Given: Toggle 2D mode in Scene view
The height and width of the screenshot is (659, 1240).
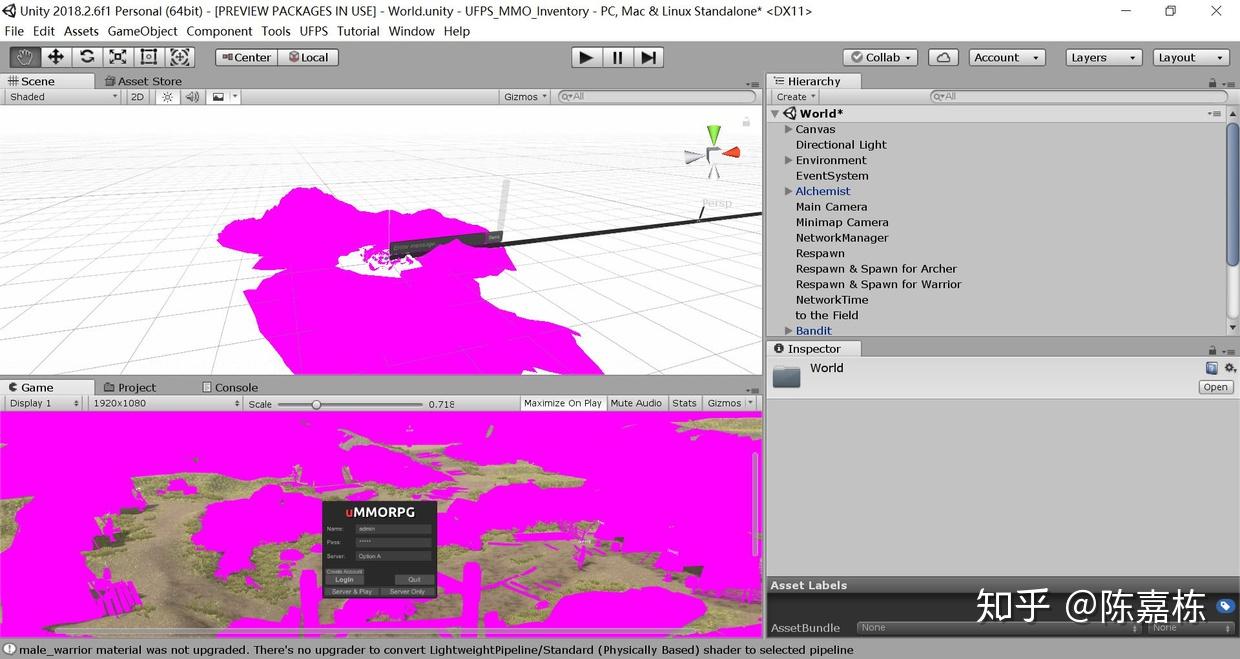Looking at the screenshot, I should pos(137,96).
